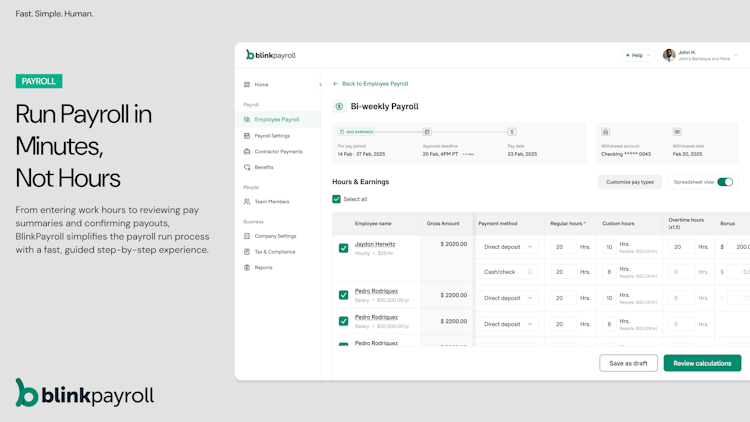Click the pay date dollar step icon

coord(512,132)
